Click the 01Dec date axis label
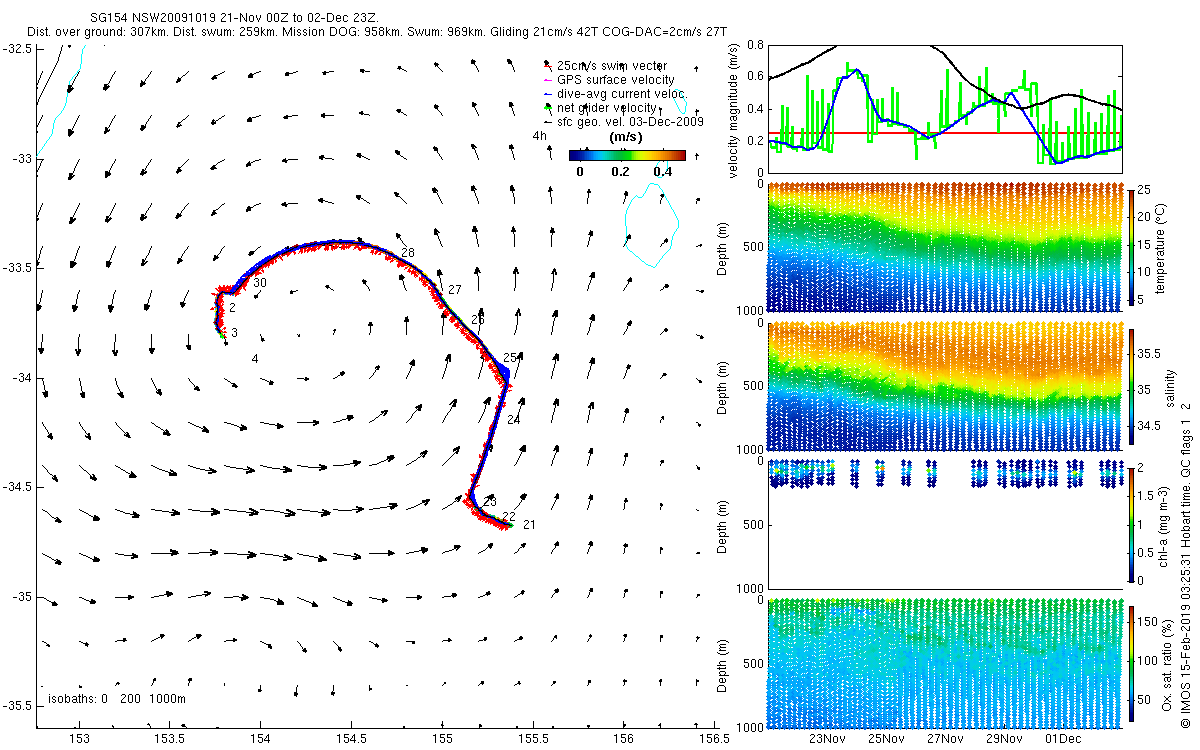 (x=1063, y=740)
